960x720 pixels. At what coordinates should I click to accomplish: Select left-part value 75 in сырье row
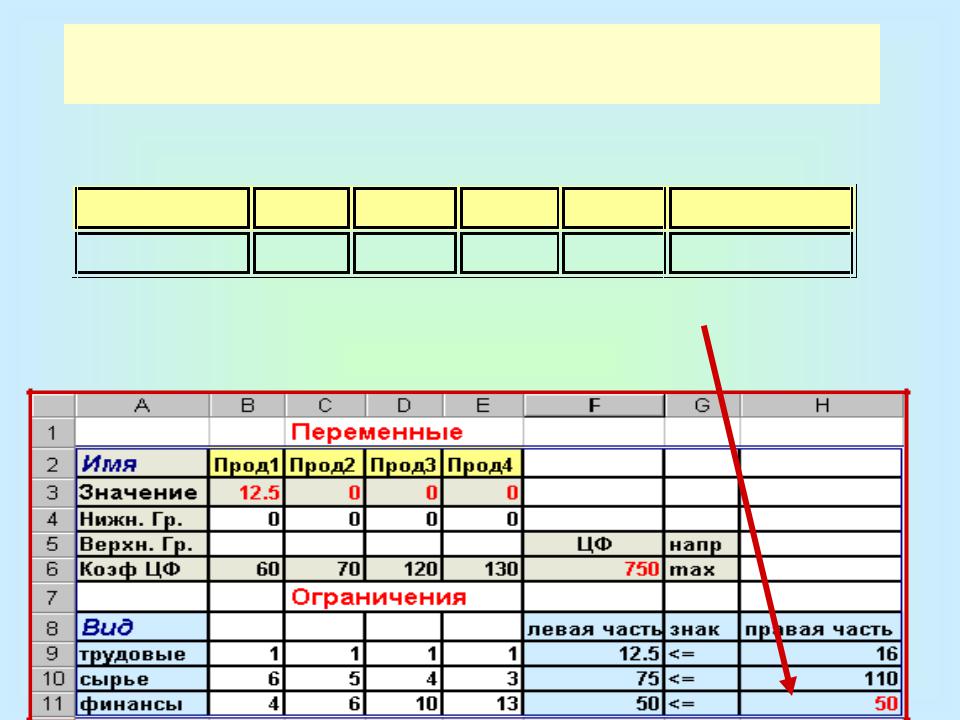tap(593, 678)
